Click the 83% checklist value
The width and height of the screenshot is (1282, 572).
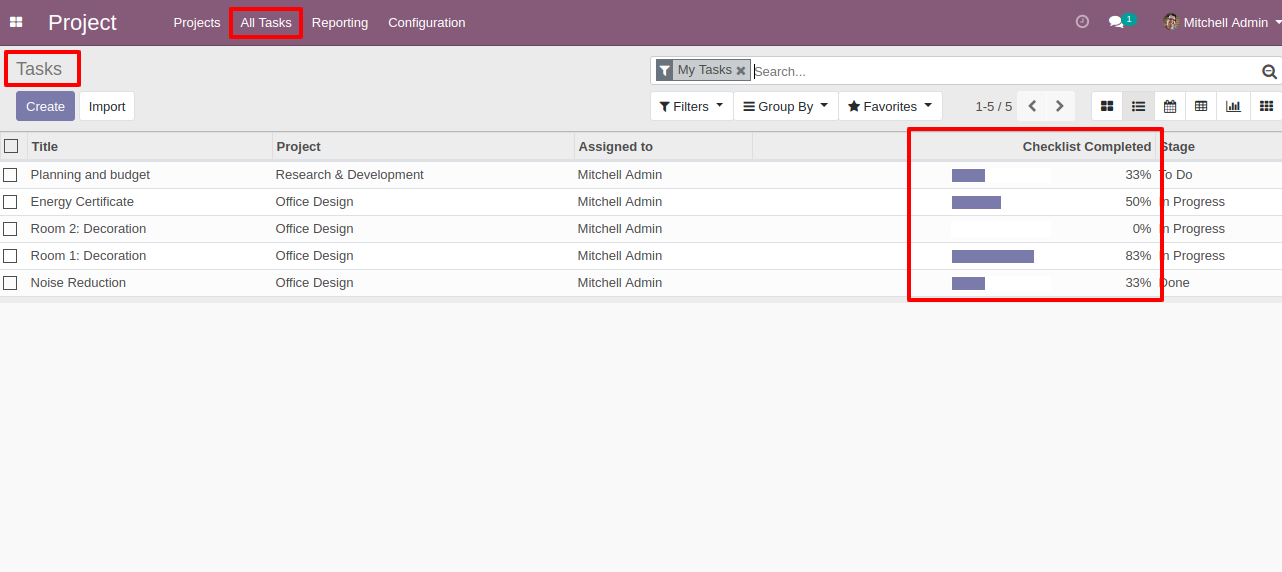point(1138,256)
